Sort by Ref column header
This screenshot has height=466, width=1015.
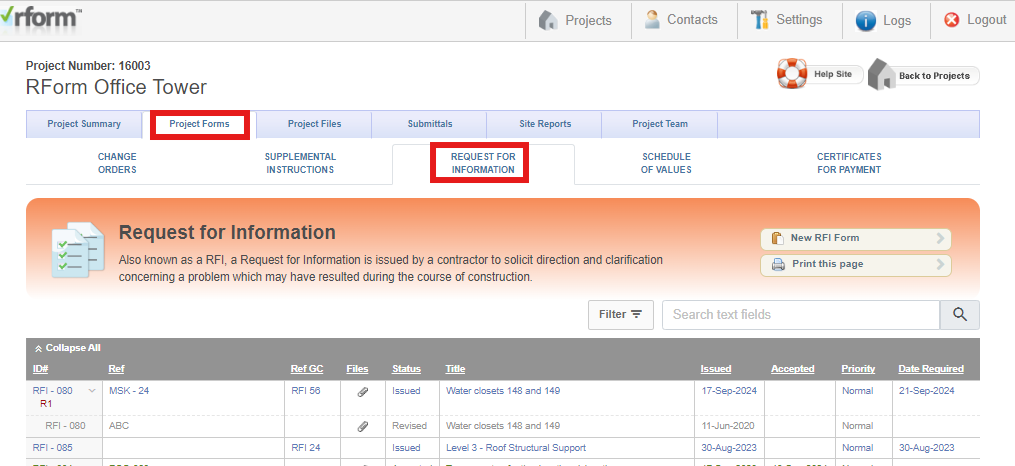117,369
